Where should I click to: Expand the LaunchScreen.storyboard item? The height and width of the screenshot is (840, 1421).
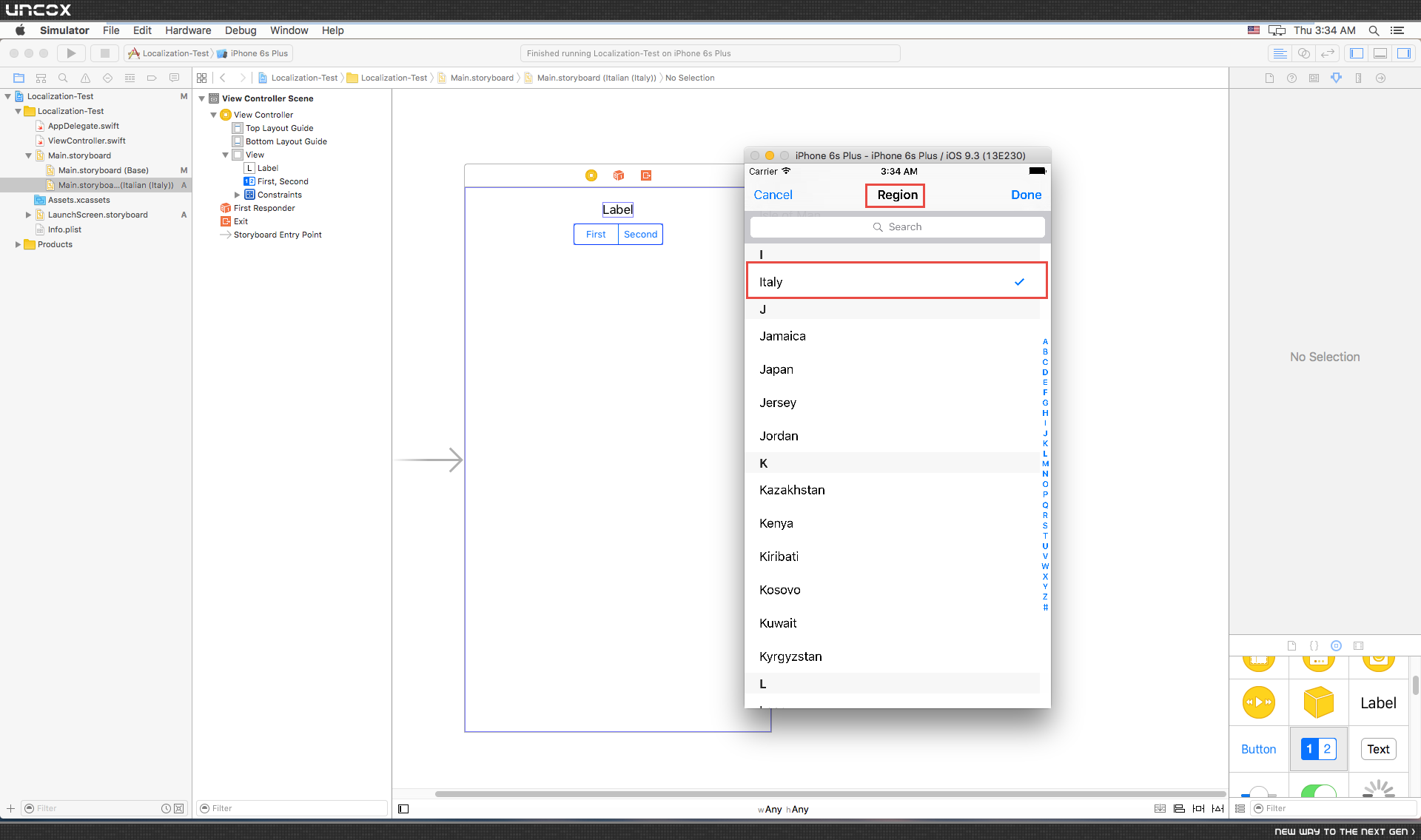pyautogui.click(x=29, y=215)
